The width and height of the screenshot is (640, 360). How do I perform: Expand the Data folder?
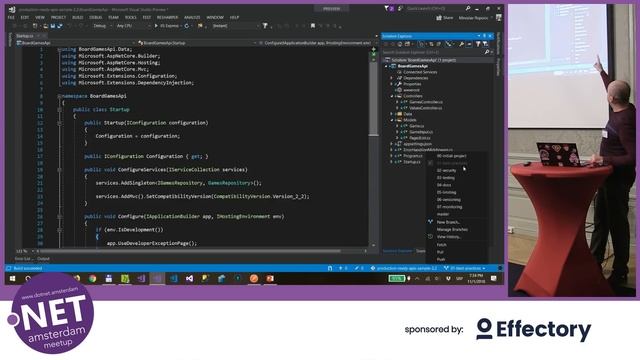coord(392,114)
